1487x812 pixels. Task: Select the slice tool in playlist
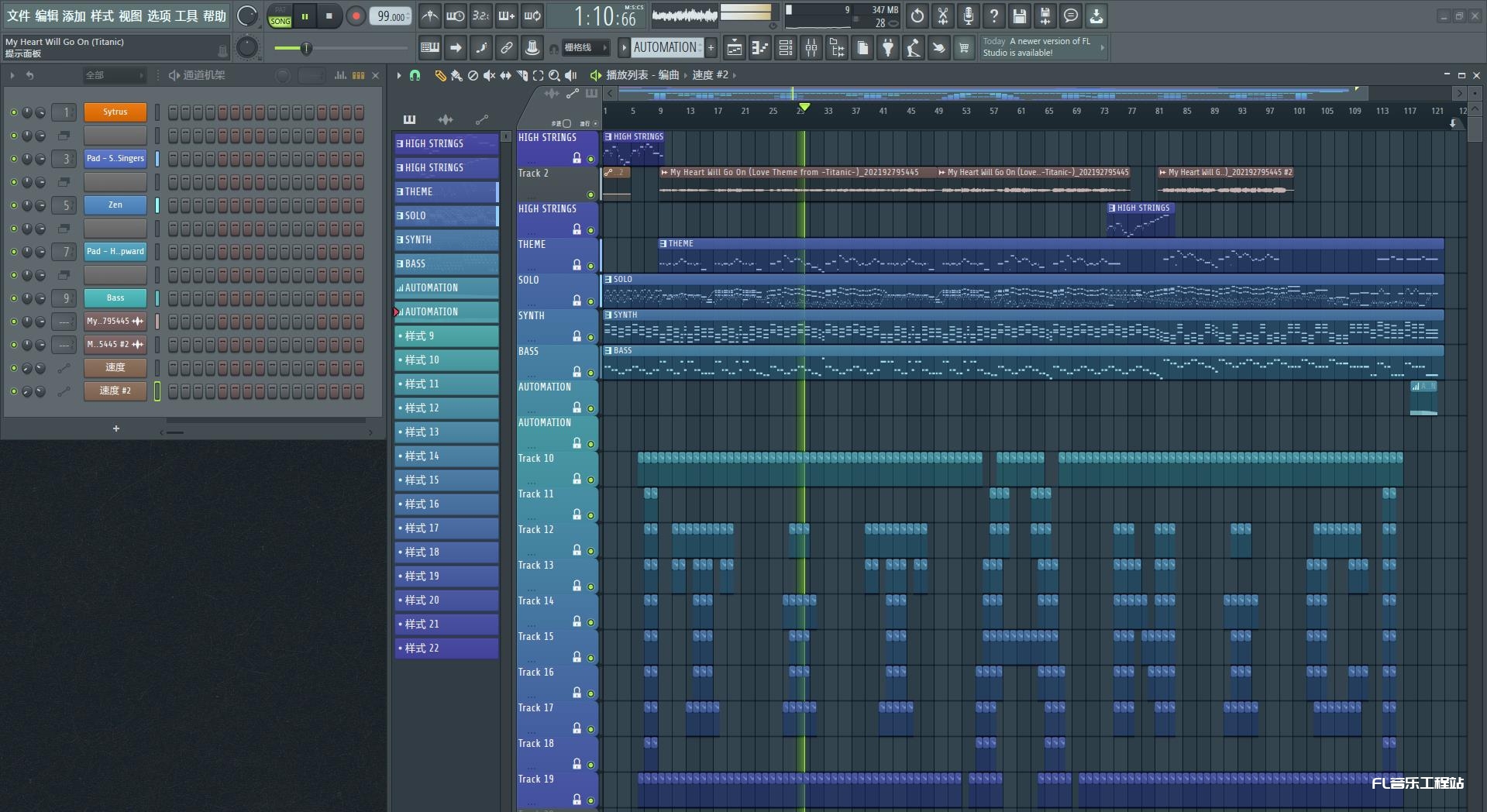click(521, 75)
